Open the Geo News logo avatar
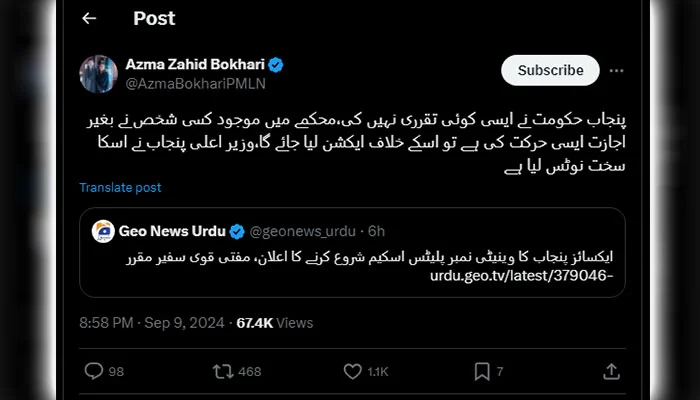This screenshot has width=700, height=400. (102, 231)
